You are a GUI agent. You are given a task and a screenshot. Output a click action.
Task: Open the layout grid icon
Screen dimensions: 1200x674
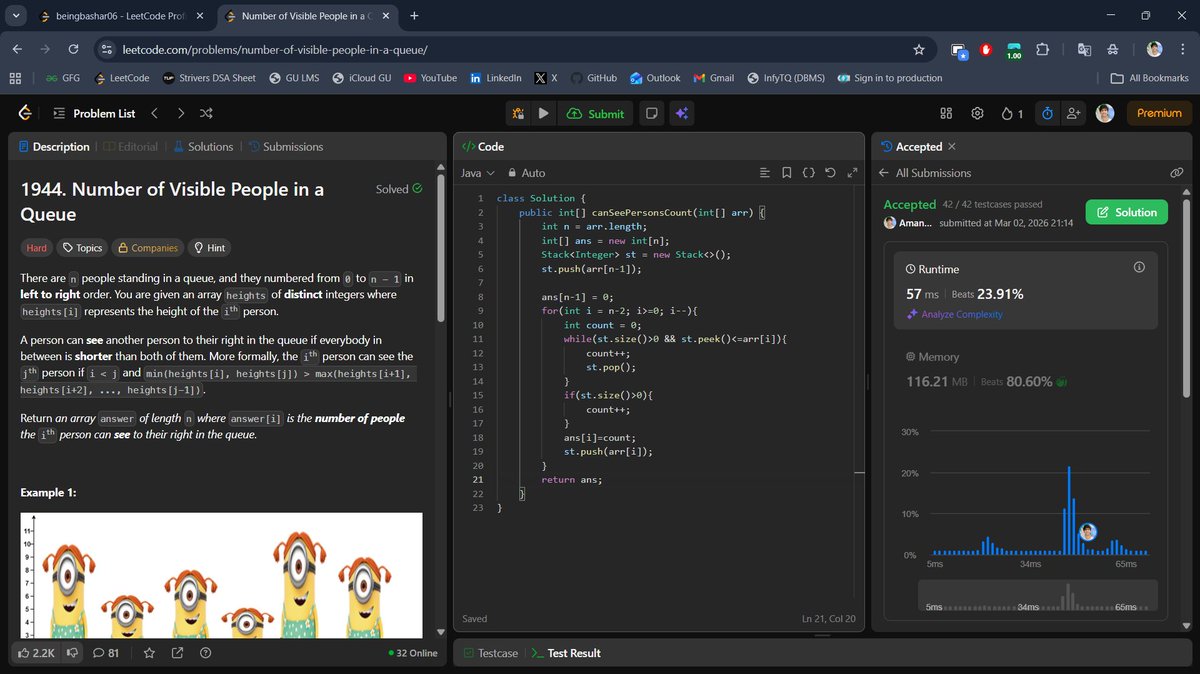coord(946,113)
